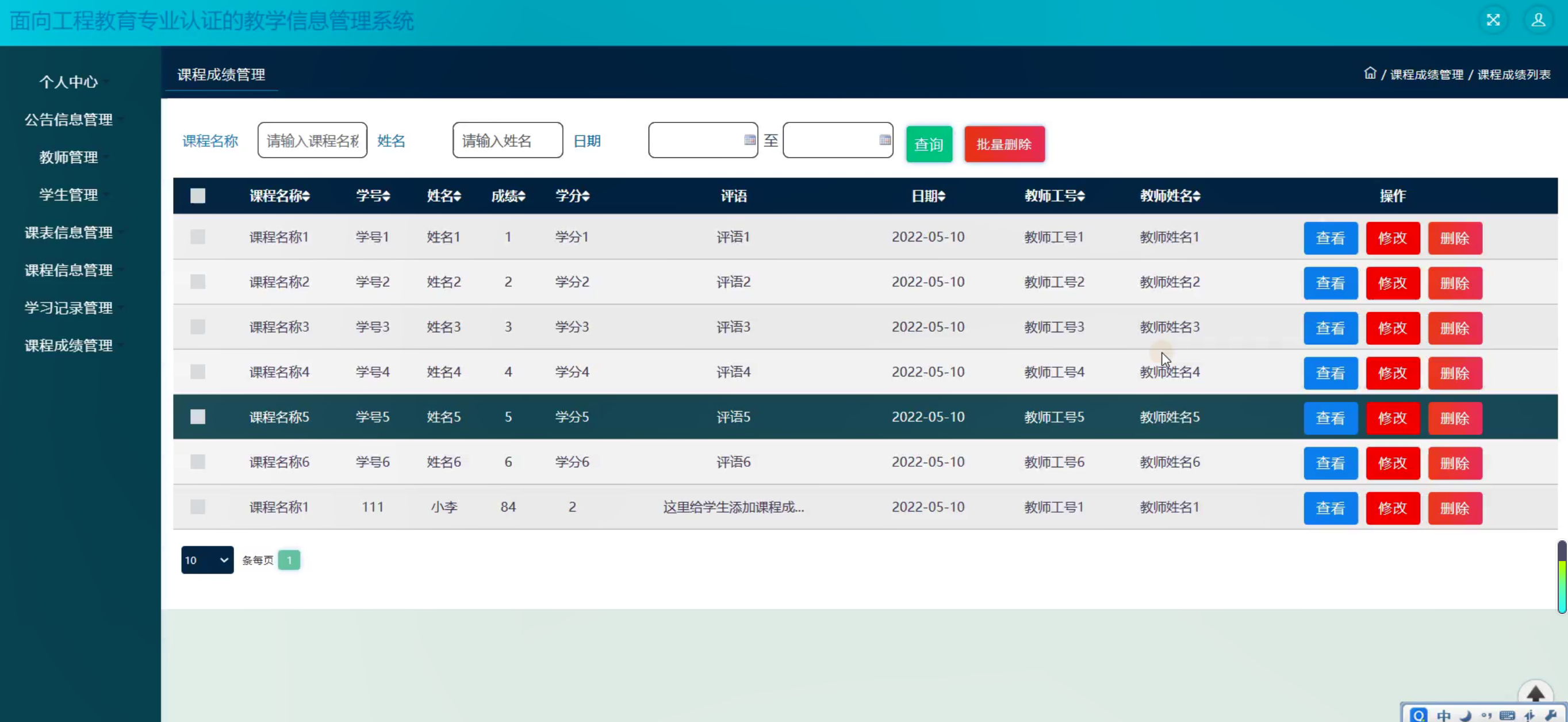Image resolution: width=1568 pixels, height=722 pixels.
Task: Open calendar icon in end date field
Action: tap(884, 140)
